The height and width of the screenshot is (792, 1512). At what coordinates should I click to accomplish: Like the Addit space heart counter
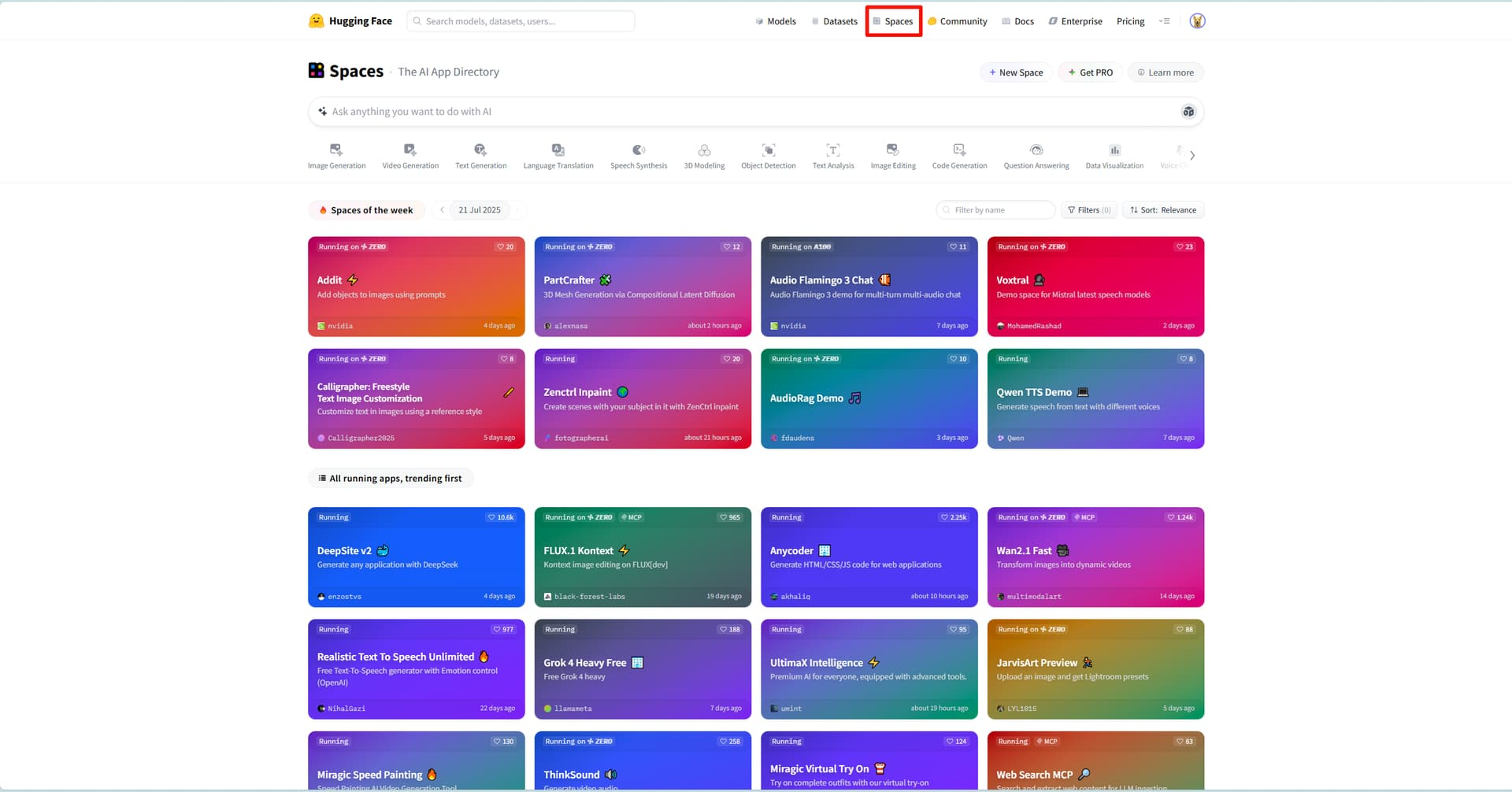click(x=505, y=247)
